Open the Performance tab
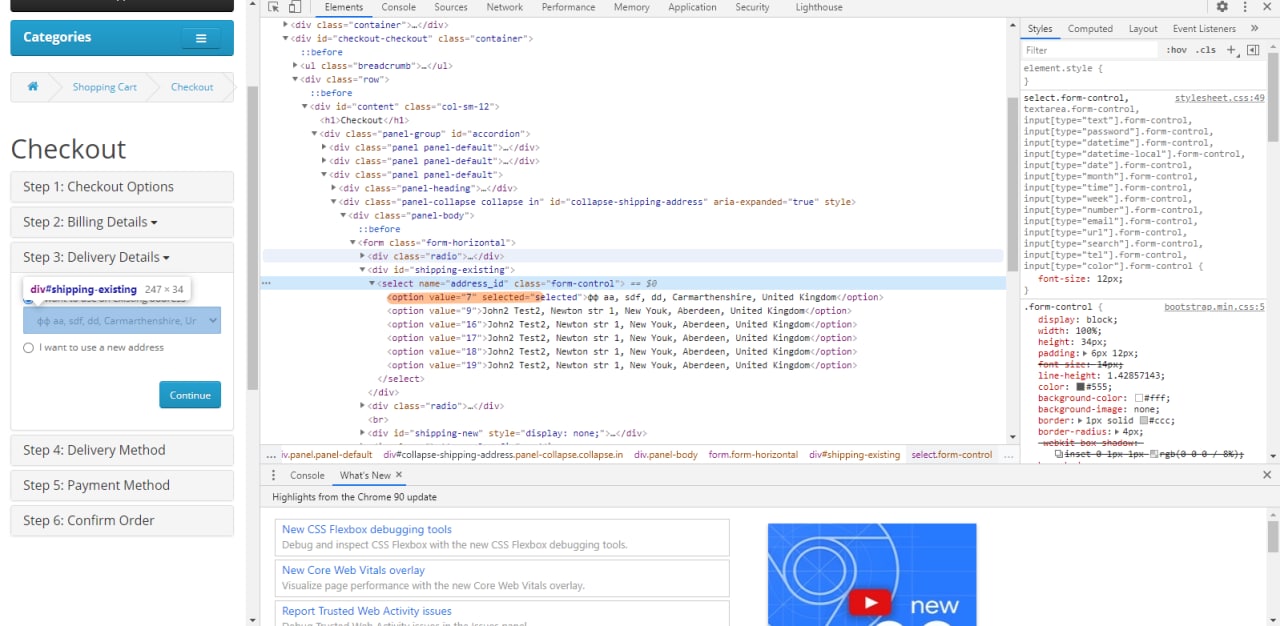Image resolution: width=1280 pixels, height=626 pixels. [568, 7]
